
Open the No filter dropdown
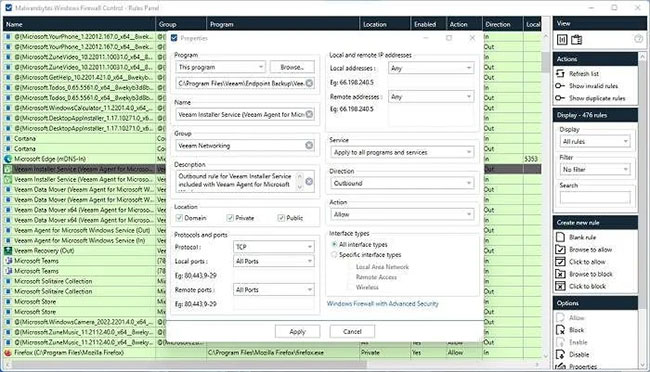click(595, 169)
